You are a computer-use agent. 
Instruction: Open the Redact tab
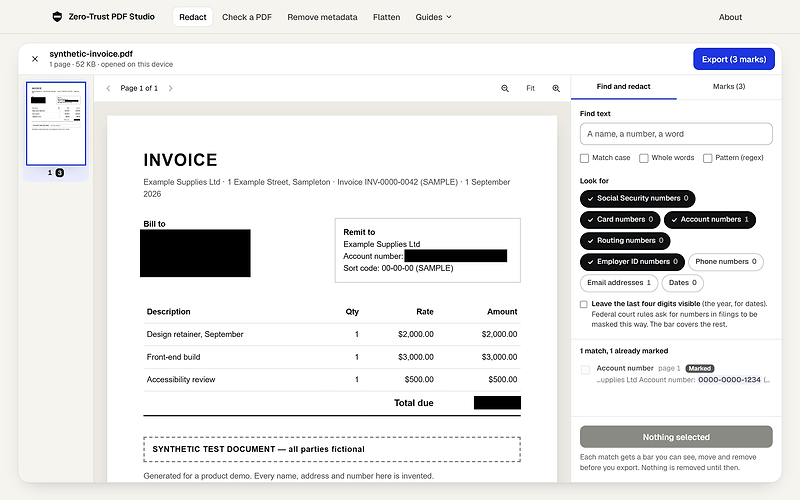coord(193,17)
